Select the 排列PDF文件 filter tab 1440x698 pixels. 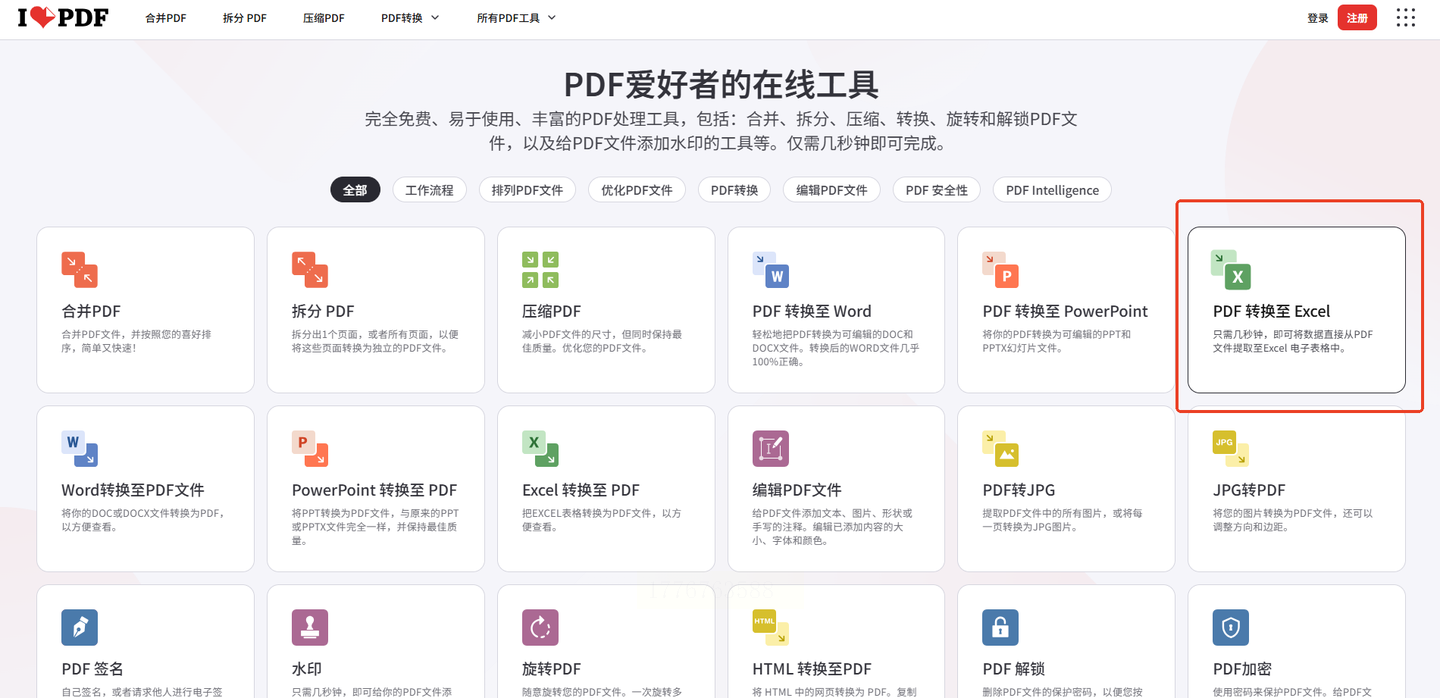(x=527, y=190)
